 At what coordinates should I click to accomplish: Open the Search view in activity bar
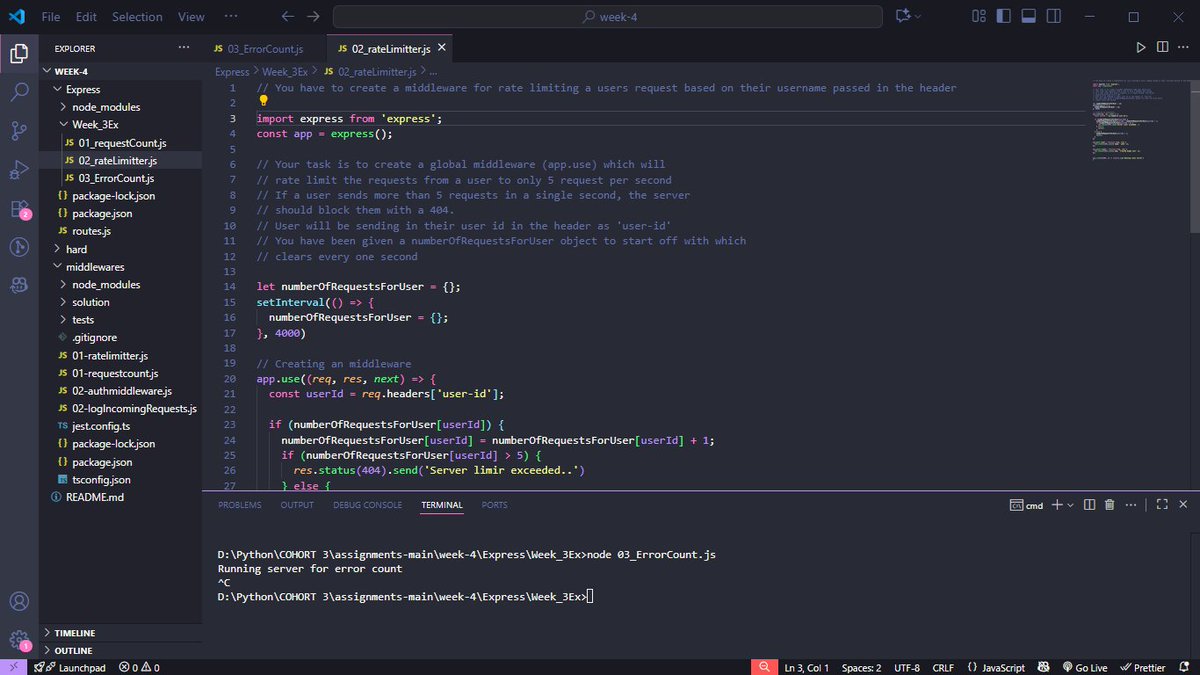(19, 92)
